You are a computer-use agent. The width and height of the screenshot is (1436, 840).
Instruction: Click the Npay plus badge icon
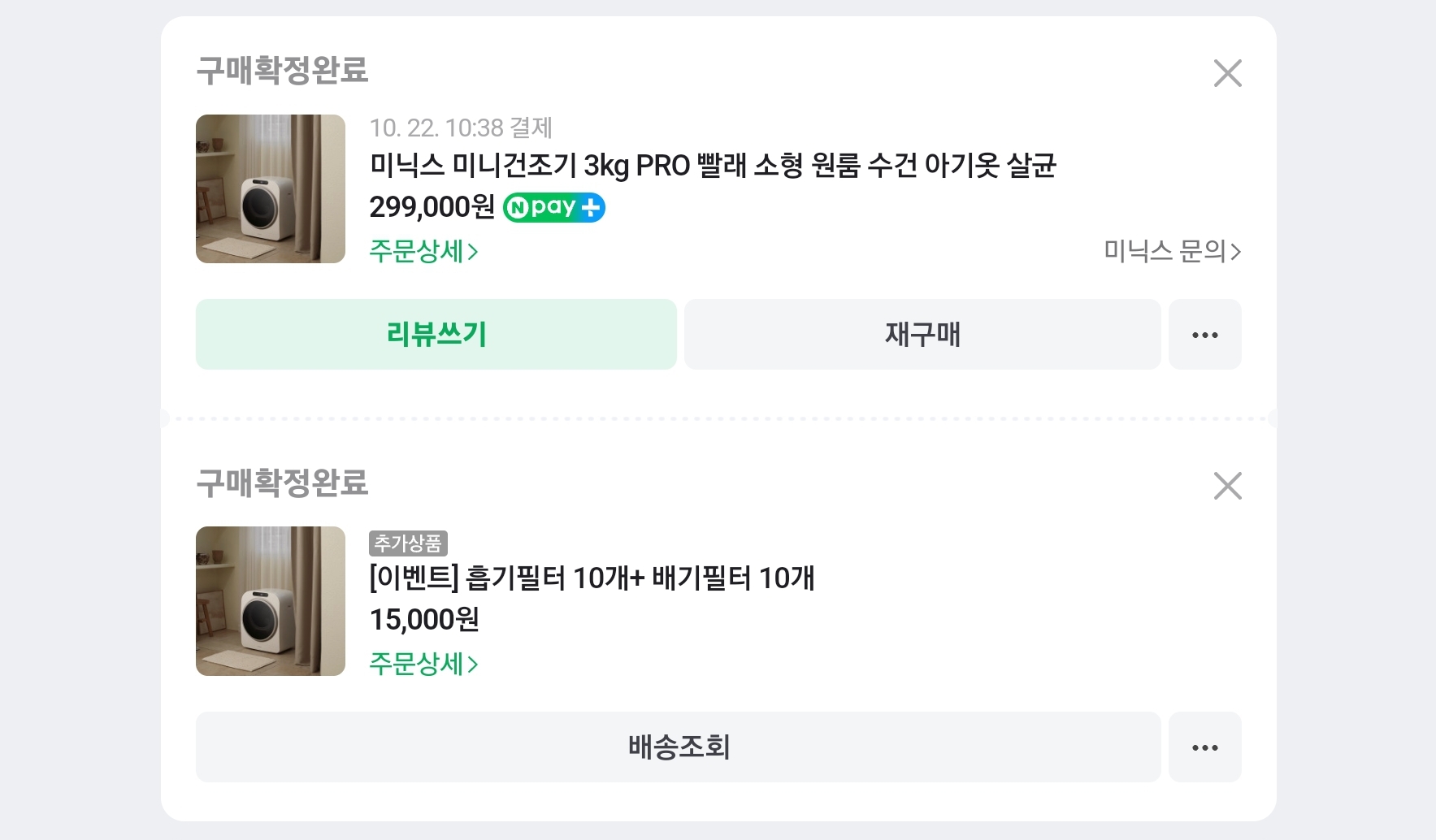[553, 208]
